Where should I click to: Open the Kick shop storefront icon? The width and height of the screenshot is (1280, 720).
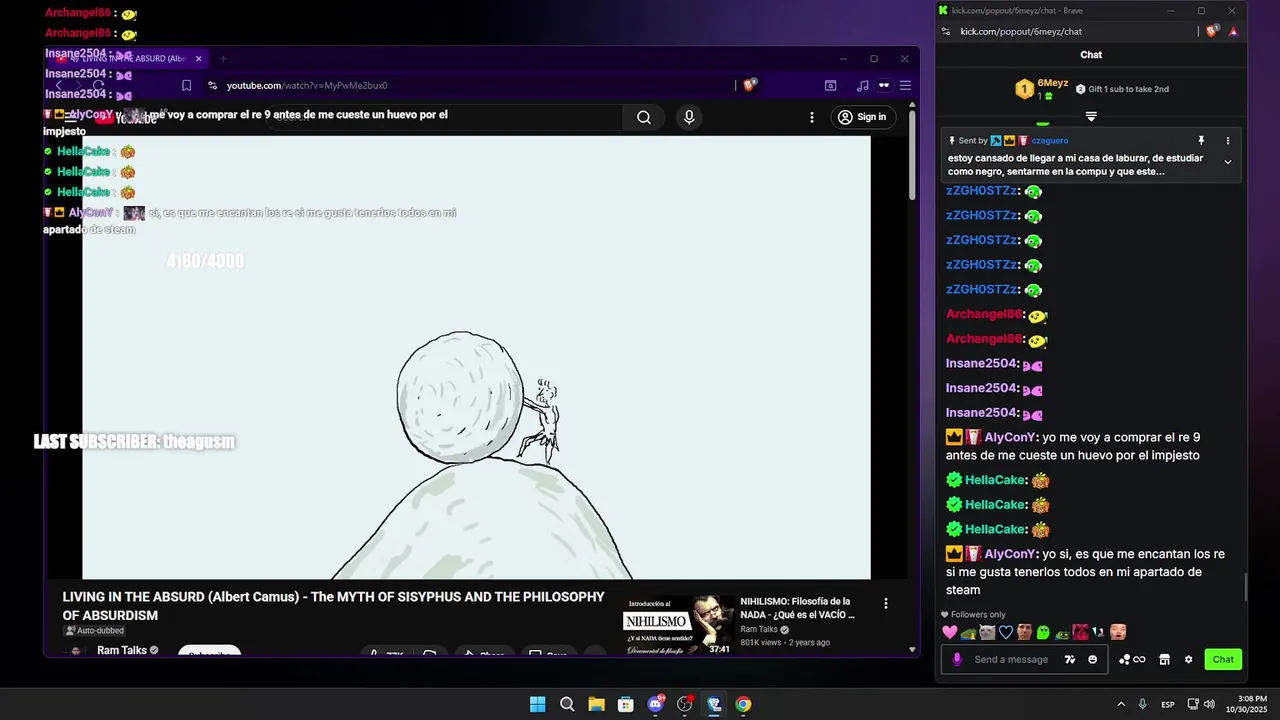point(1164,659)
